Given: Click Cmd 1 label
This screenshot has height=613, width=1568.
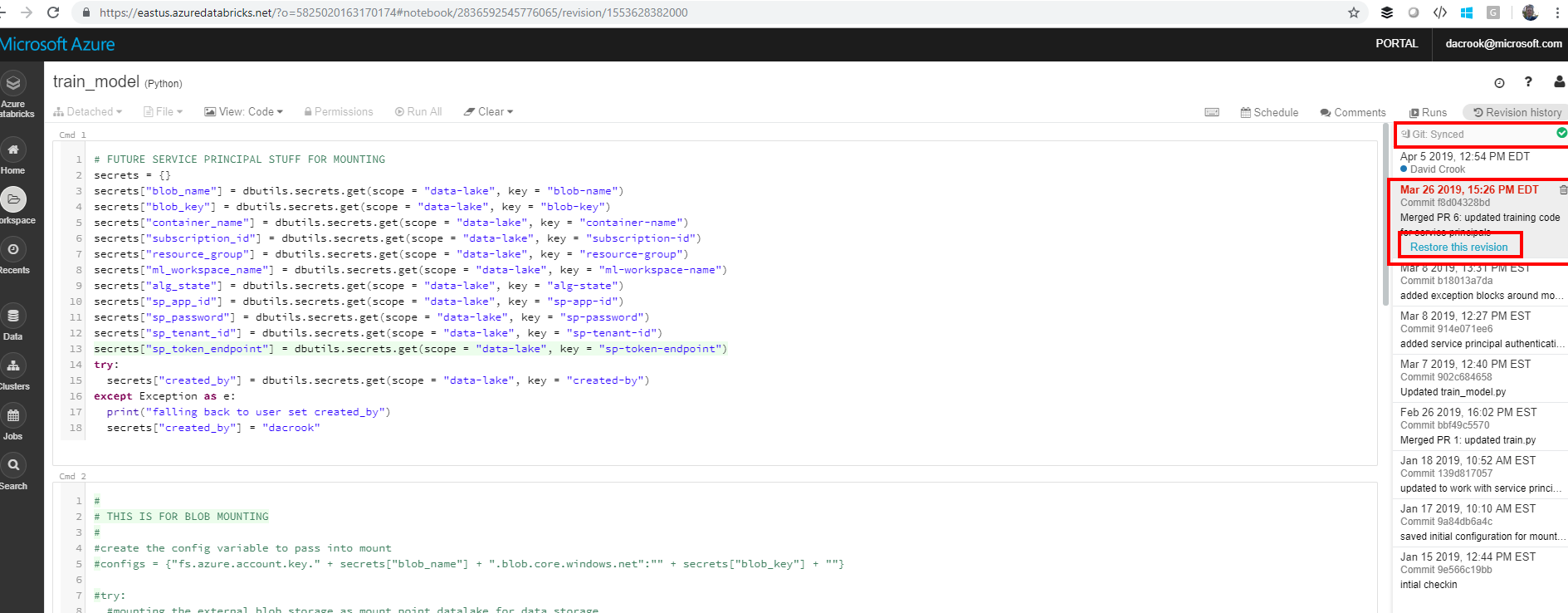Looking at the screenshot, I should pos(72,135).
